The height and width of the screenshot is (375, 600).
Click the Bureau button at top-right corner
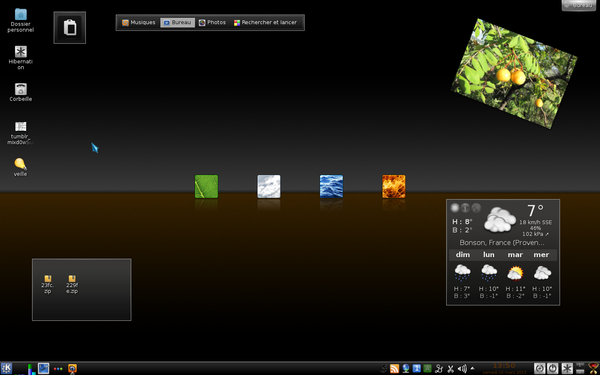tap(579, 5)
